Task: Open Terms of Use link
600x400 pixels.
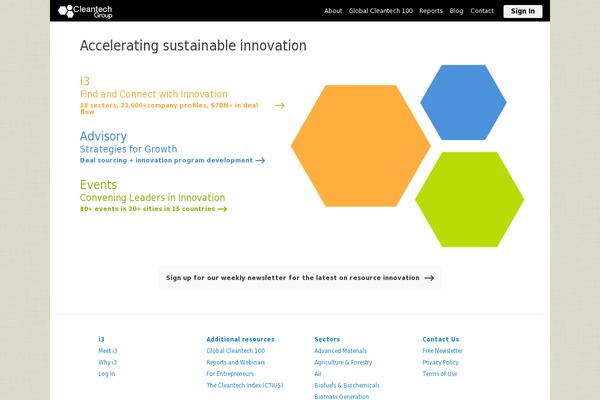Action: point(440,374)
